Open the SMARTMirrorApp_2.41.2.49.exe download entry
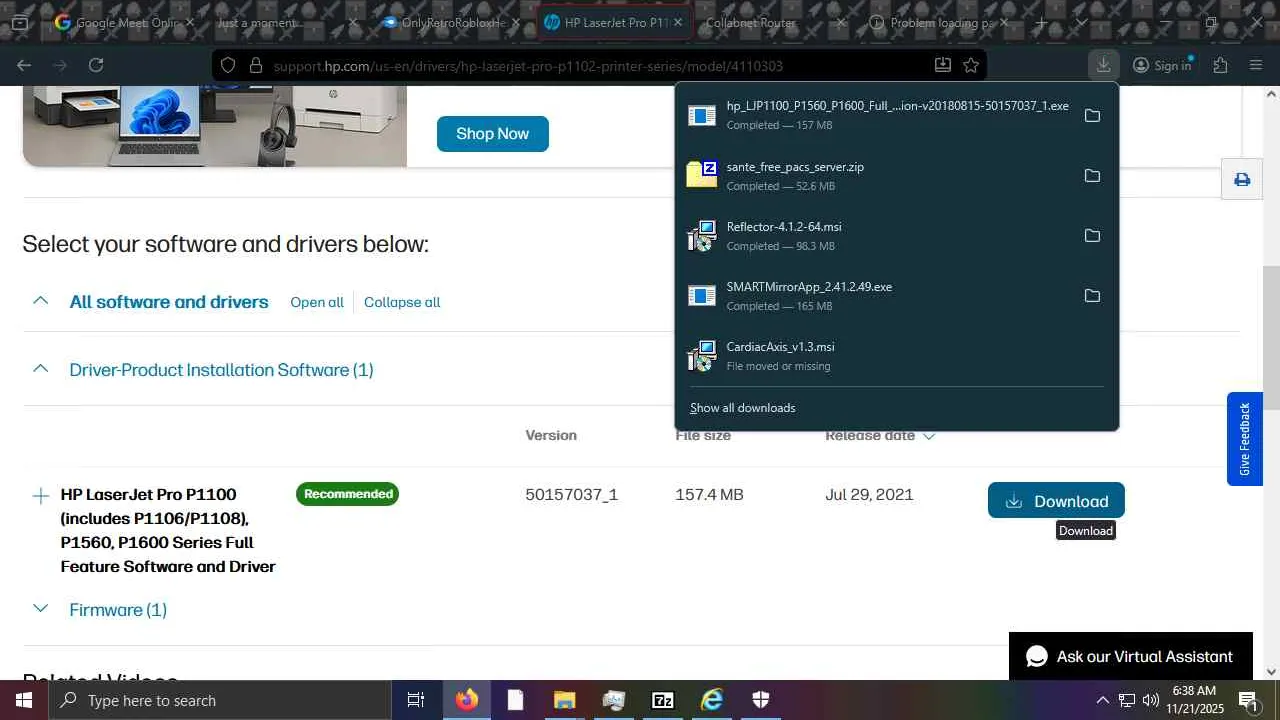Image resolution: width=1280 pixels, height=720 pixels. point(880,296)
